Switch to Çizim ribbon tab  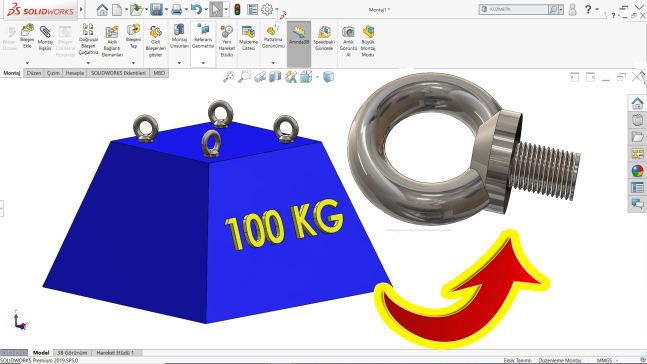click(53, 73)
